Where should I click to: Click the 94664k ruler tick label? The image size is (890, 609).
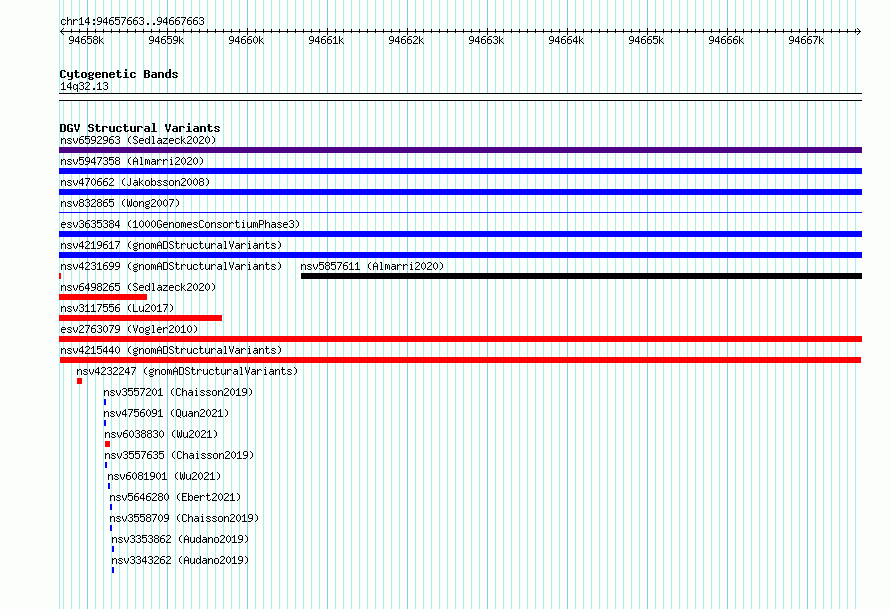(x=566, y=40)
